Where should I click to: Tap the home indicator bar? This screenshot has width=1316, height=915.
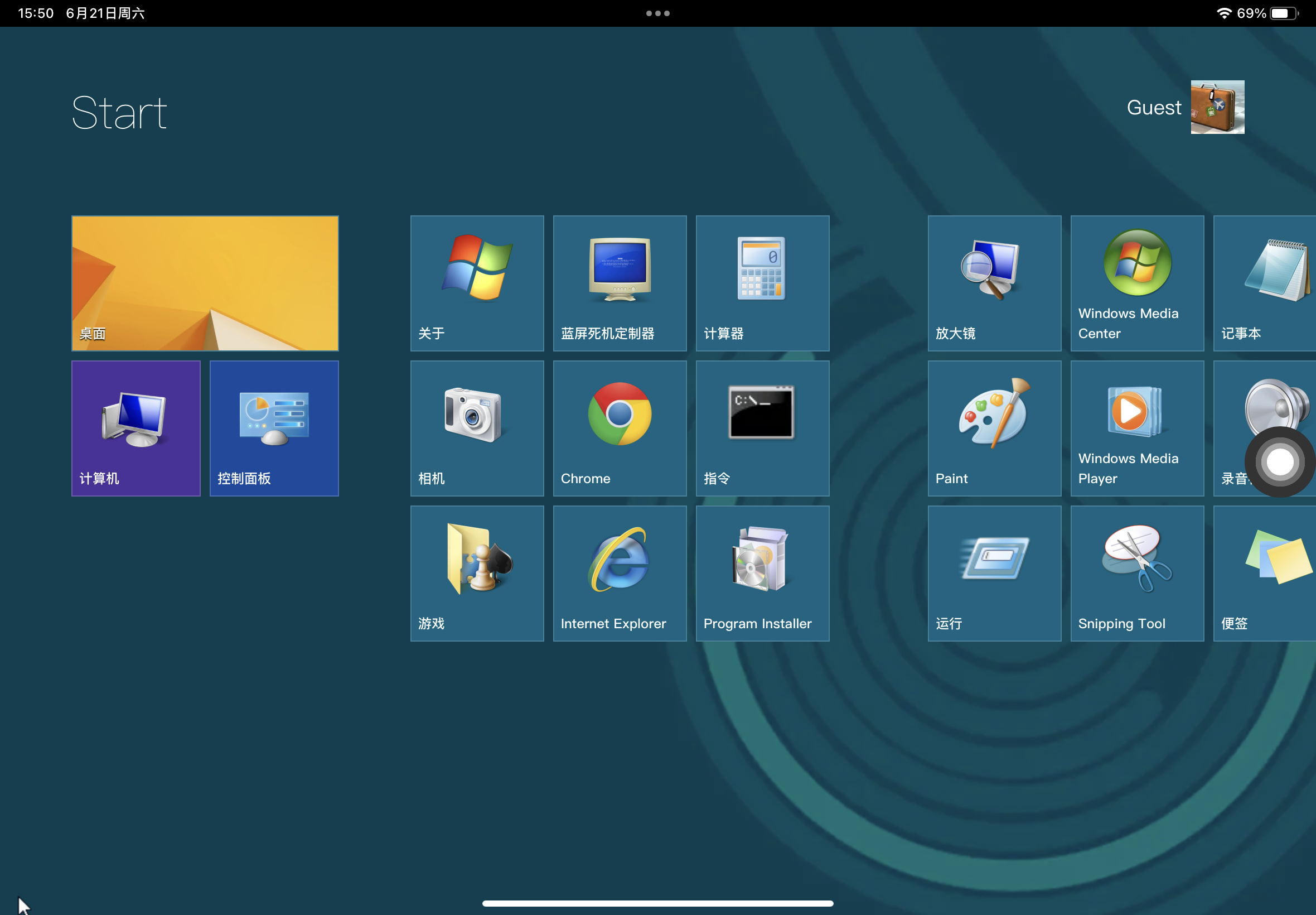[x=657, y=903]
